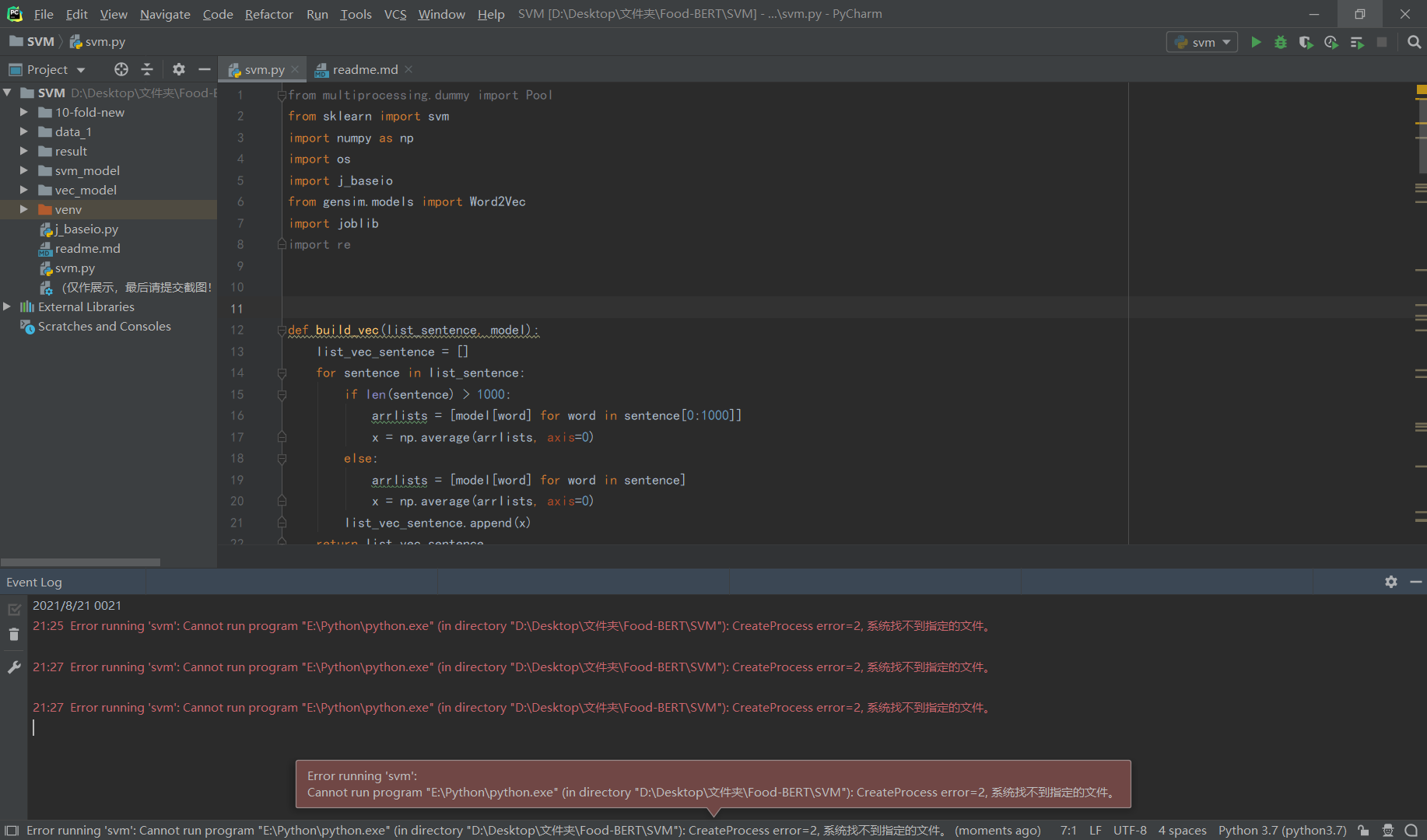Open the inspector hector icon in status bar
This screenshot has width=1427, height=840.
(x=1388, y=830)
